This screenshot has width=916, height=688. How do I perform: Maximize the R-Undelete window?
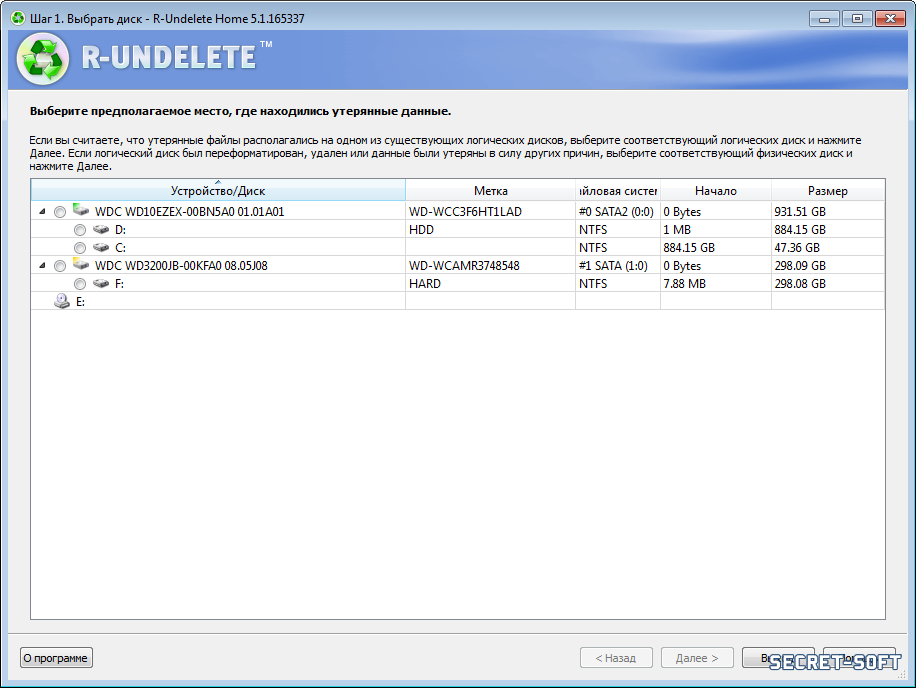tap(857, 19)
